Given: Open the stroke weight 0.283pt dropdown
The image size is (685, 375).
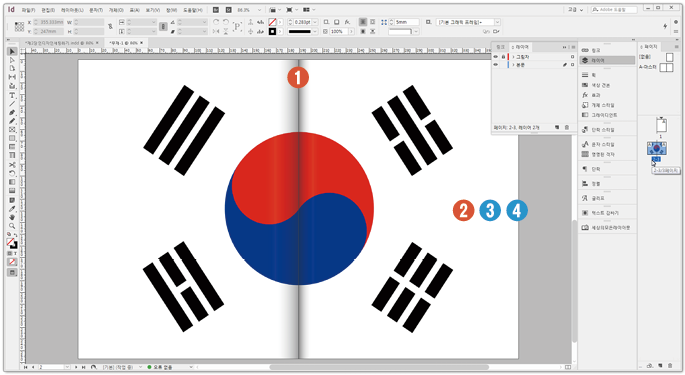Looking at the screenshot, I should [315, 22].
